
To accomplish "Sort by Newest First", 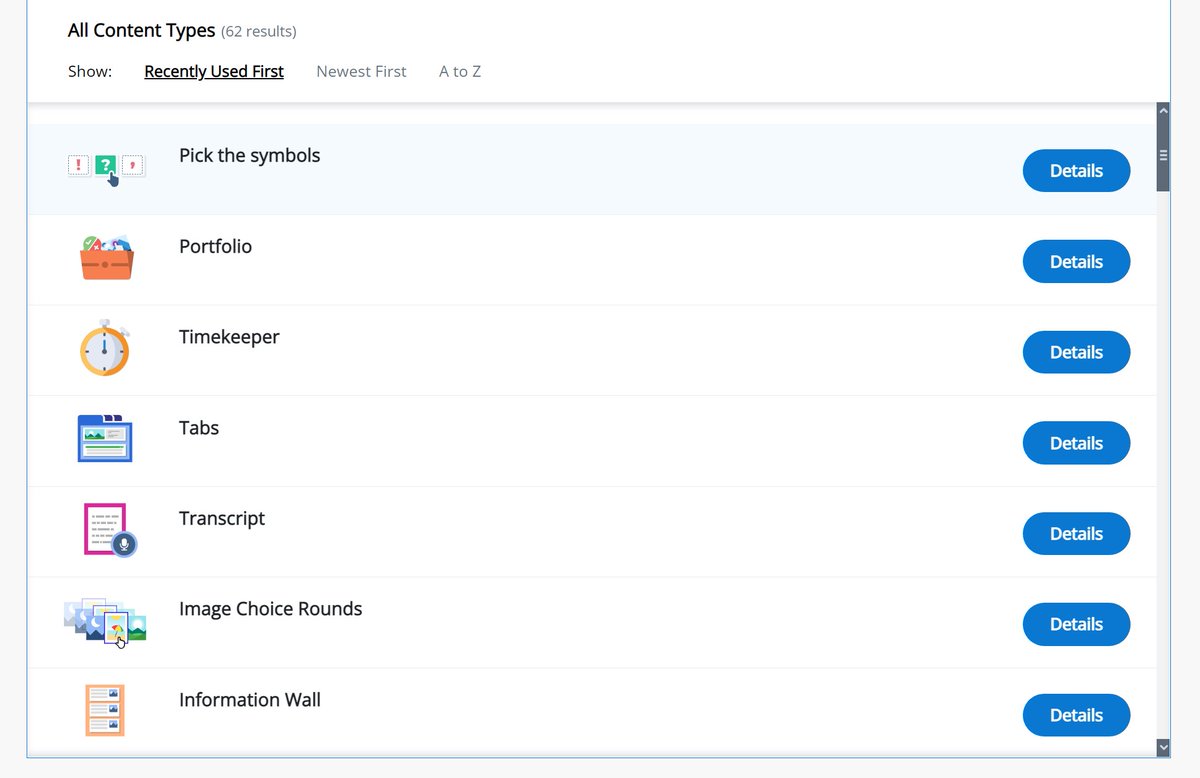I will [x=361, y=71].
